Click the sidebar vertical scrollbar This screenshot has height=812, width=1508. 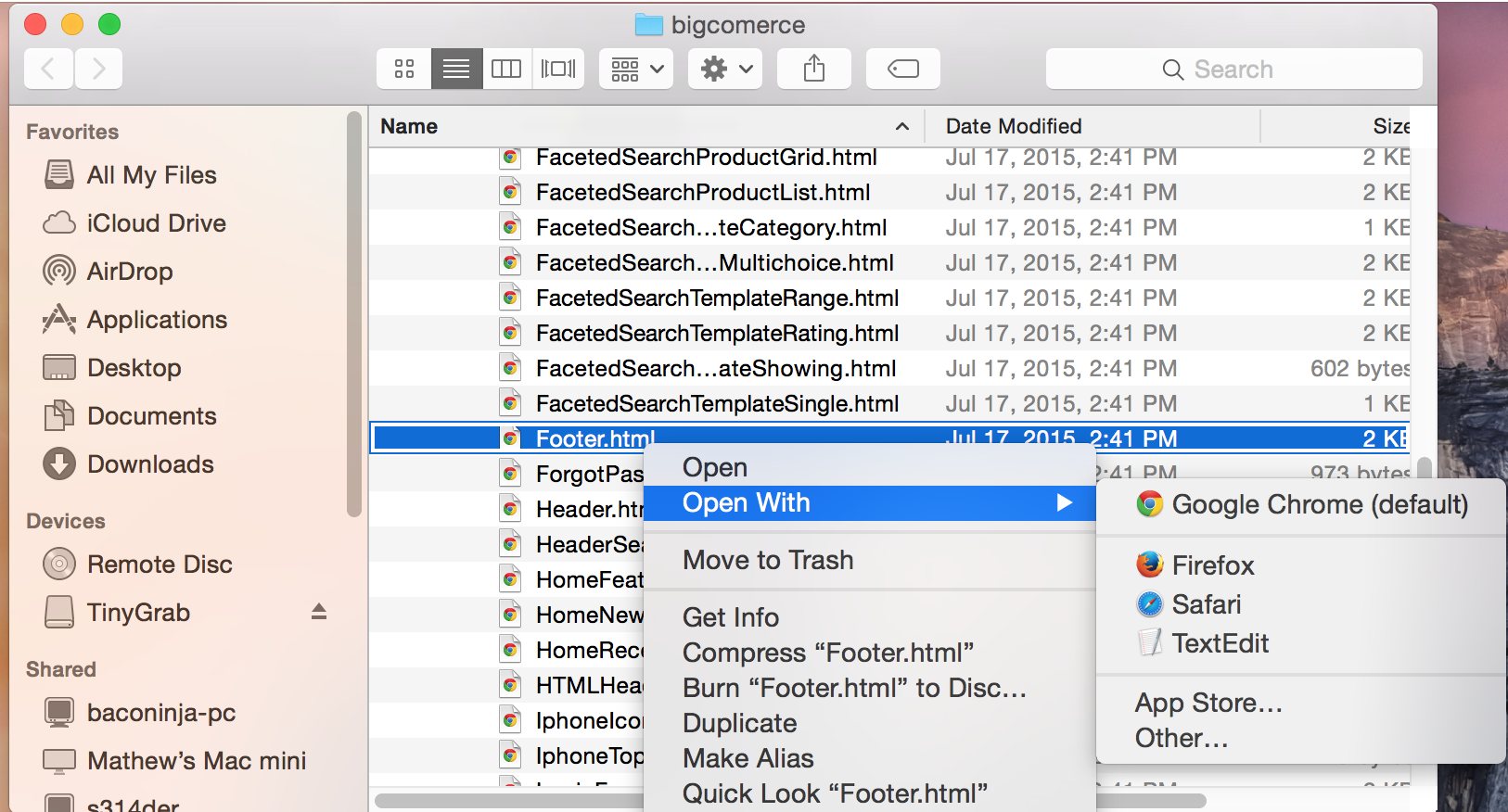pos(353,314)
